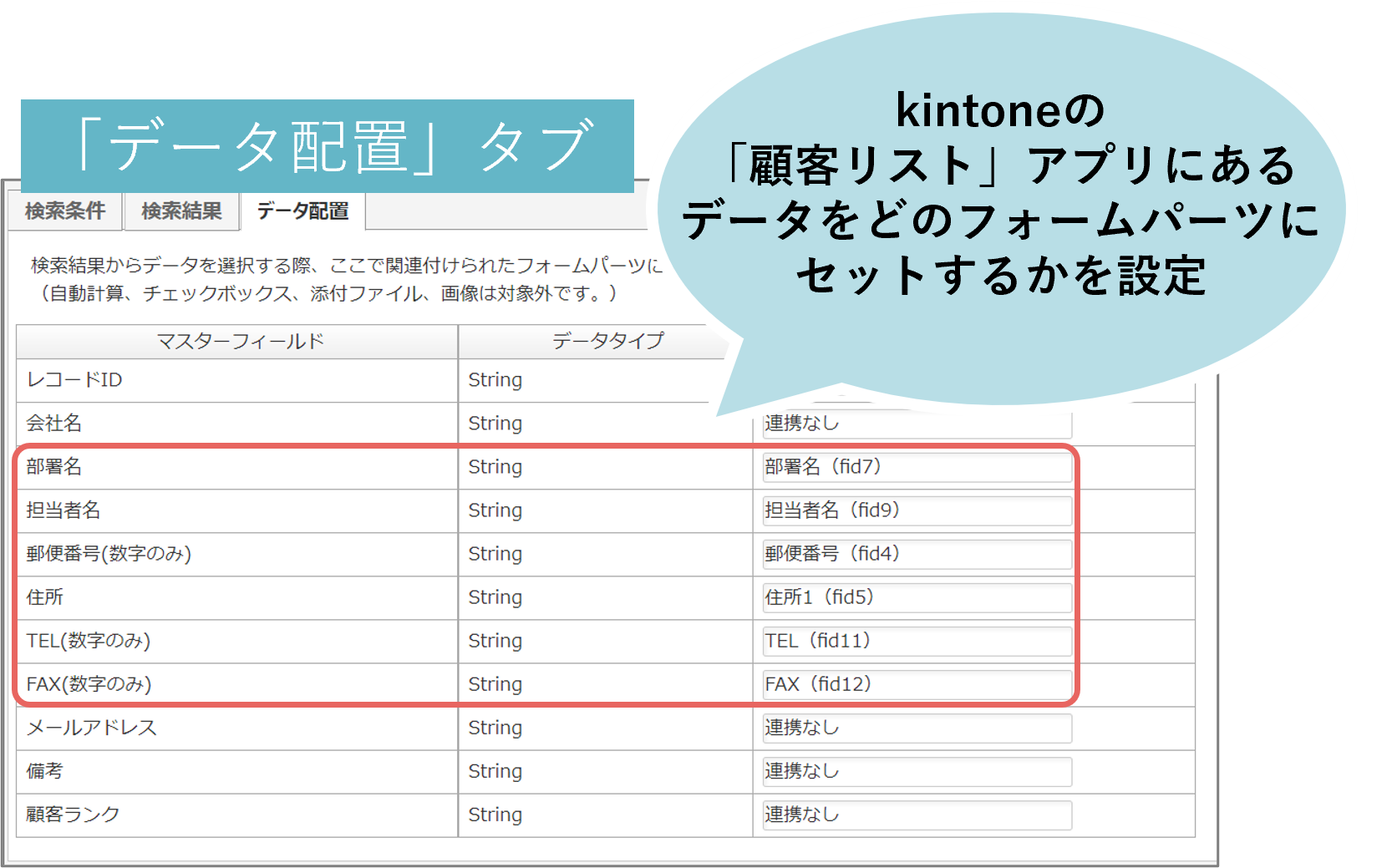Click the マスターフィールド column header
Image resolution: width=1392 pixels, height=868 pixels.
click(x=237, y=342)
